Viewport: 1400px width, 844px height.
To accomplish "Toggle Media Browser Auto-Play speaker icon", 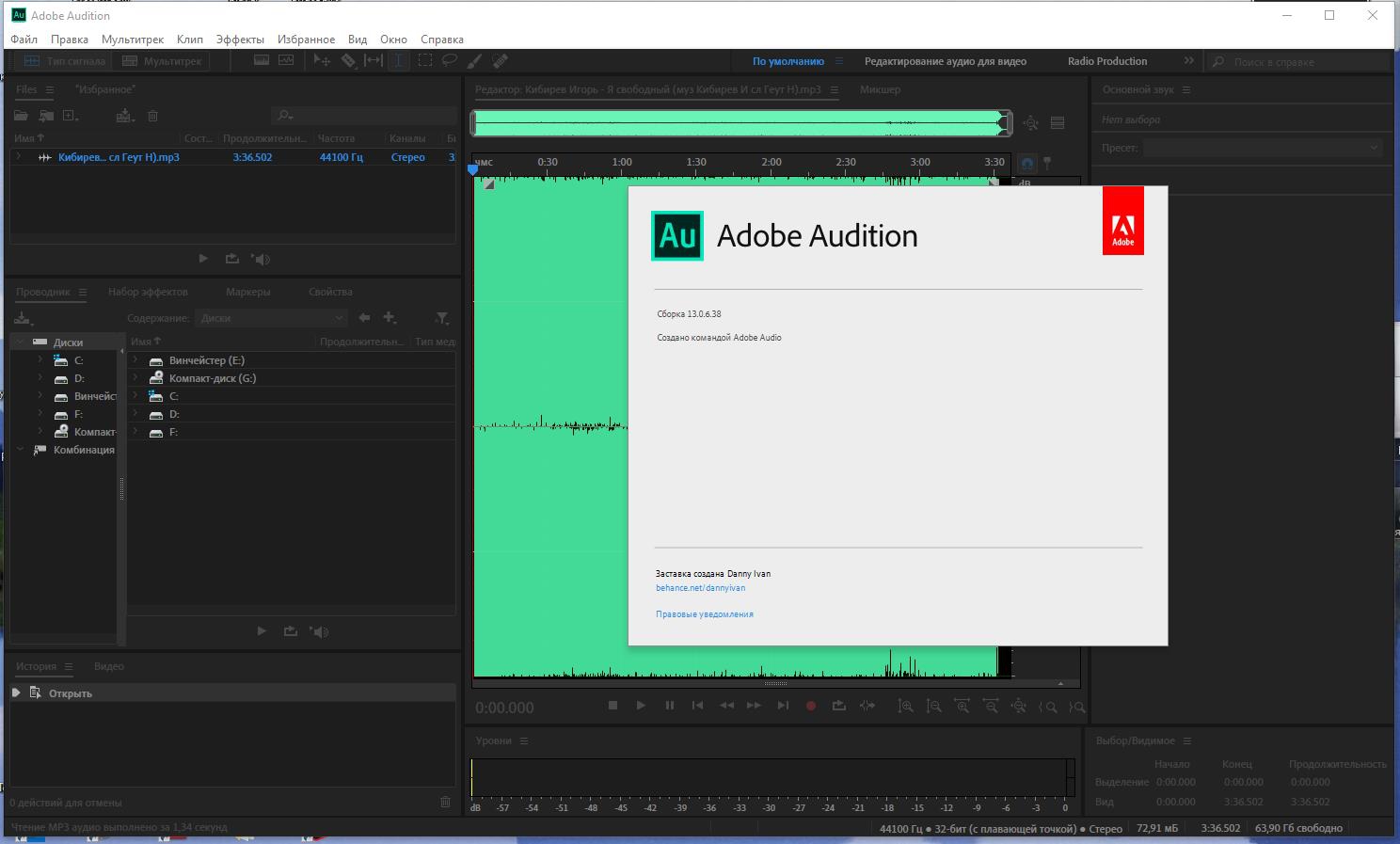I will click(x=319, y=631).
